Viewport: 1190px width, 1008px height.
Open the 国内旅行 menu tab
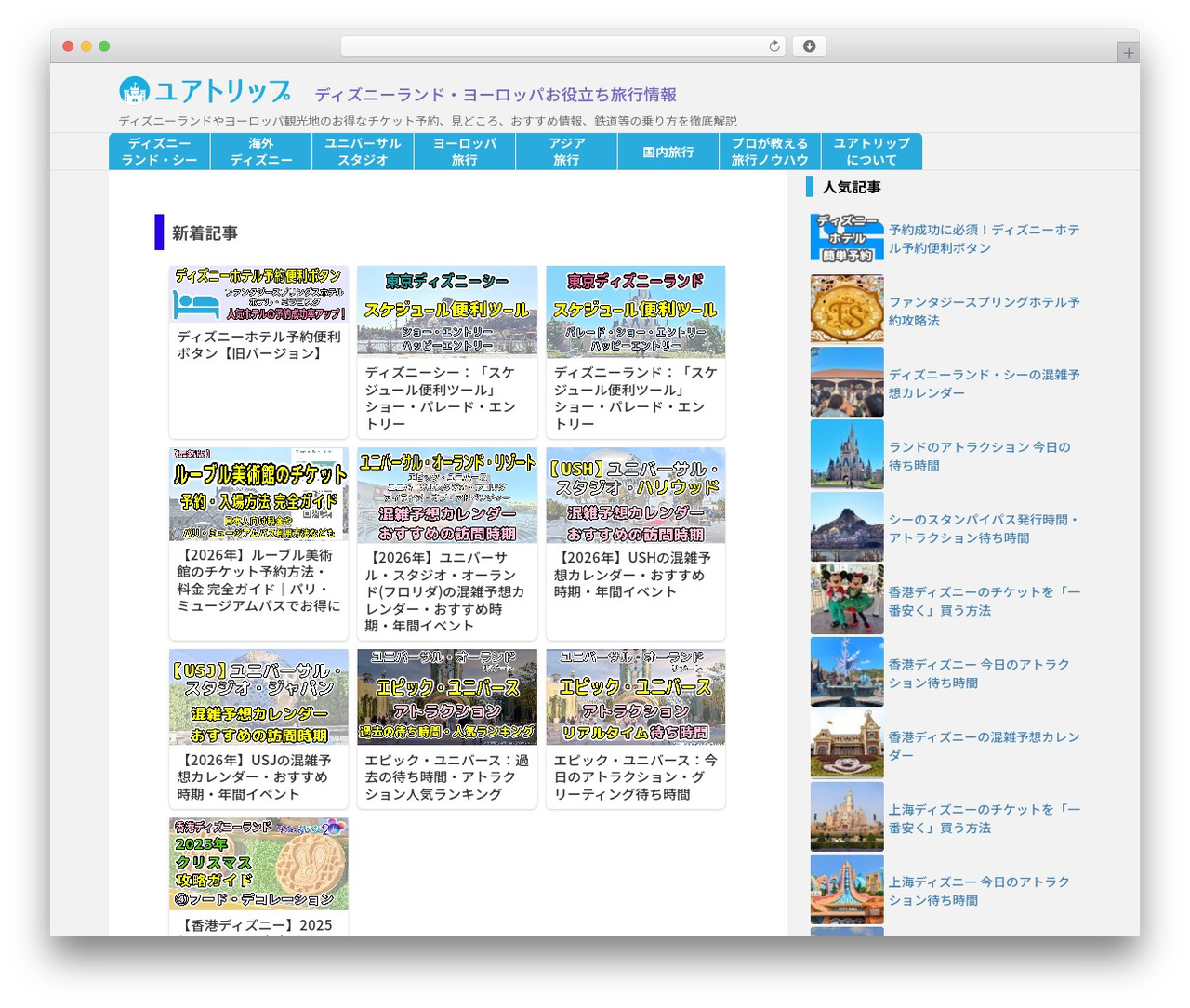pyautogui.click(x=668, y=152)
